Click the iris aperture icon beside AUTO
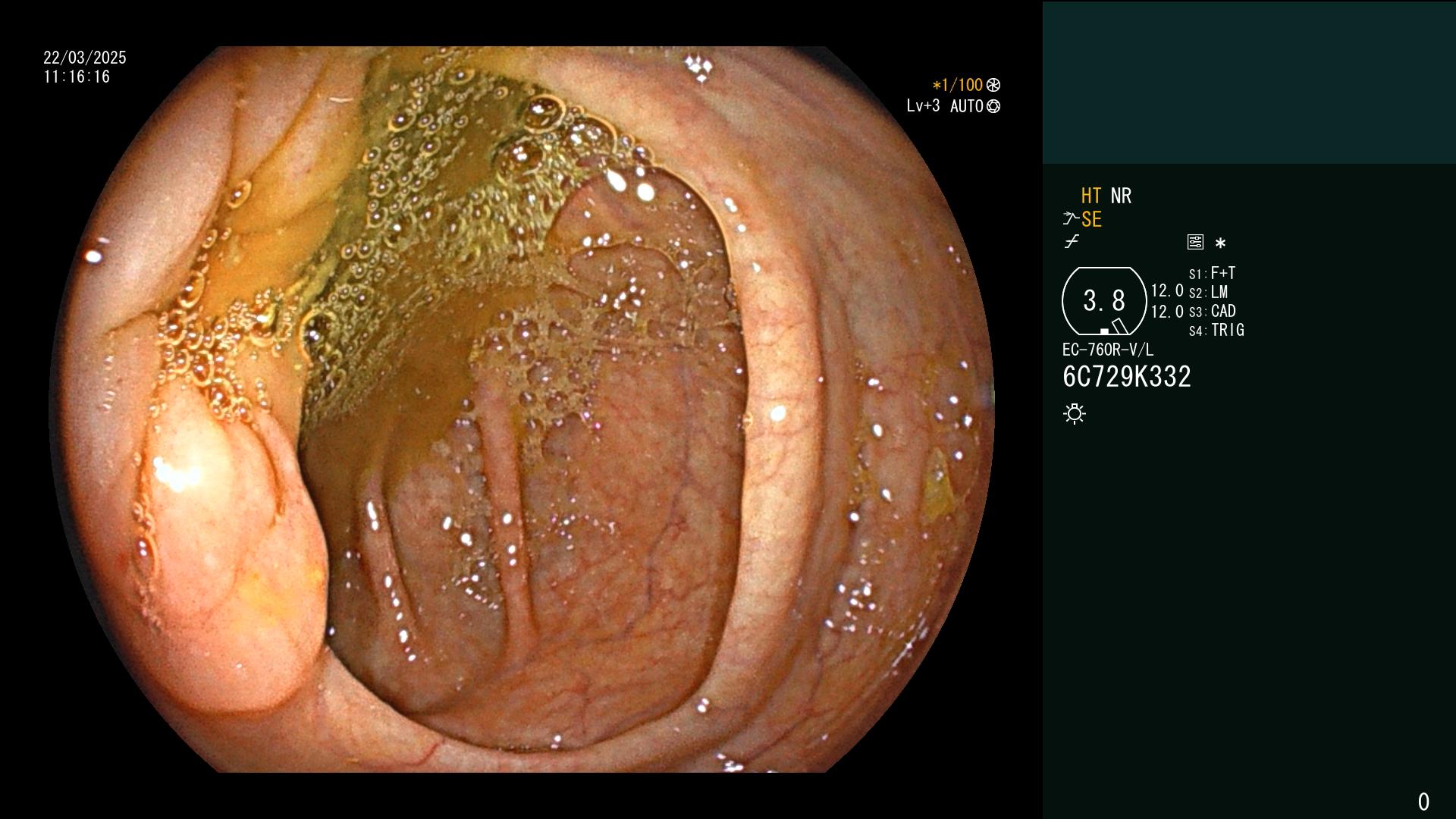This screenshot has width=1456, height=819. 993,107
